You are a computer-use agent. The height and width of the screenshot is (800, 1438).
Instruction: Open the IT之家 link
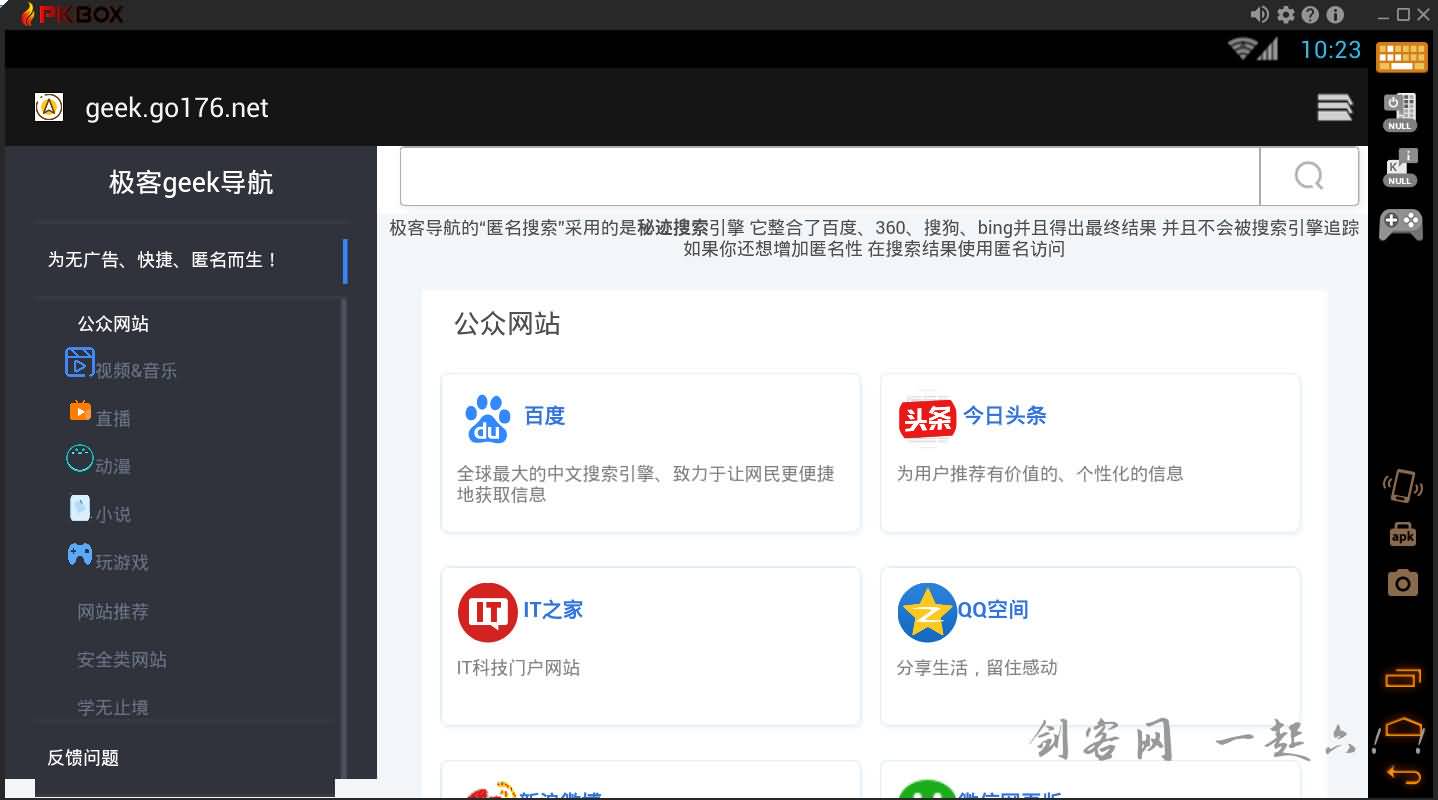553,610
